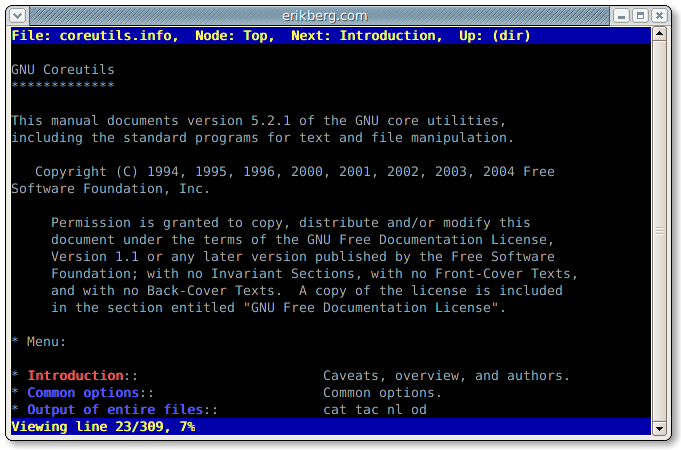Screen dimensions: 681x450
Task: Click the 'Permission is granted to copy' line
Action: 291,222
